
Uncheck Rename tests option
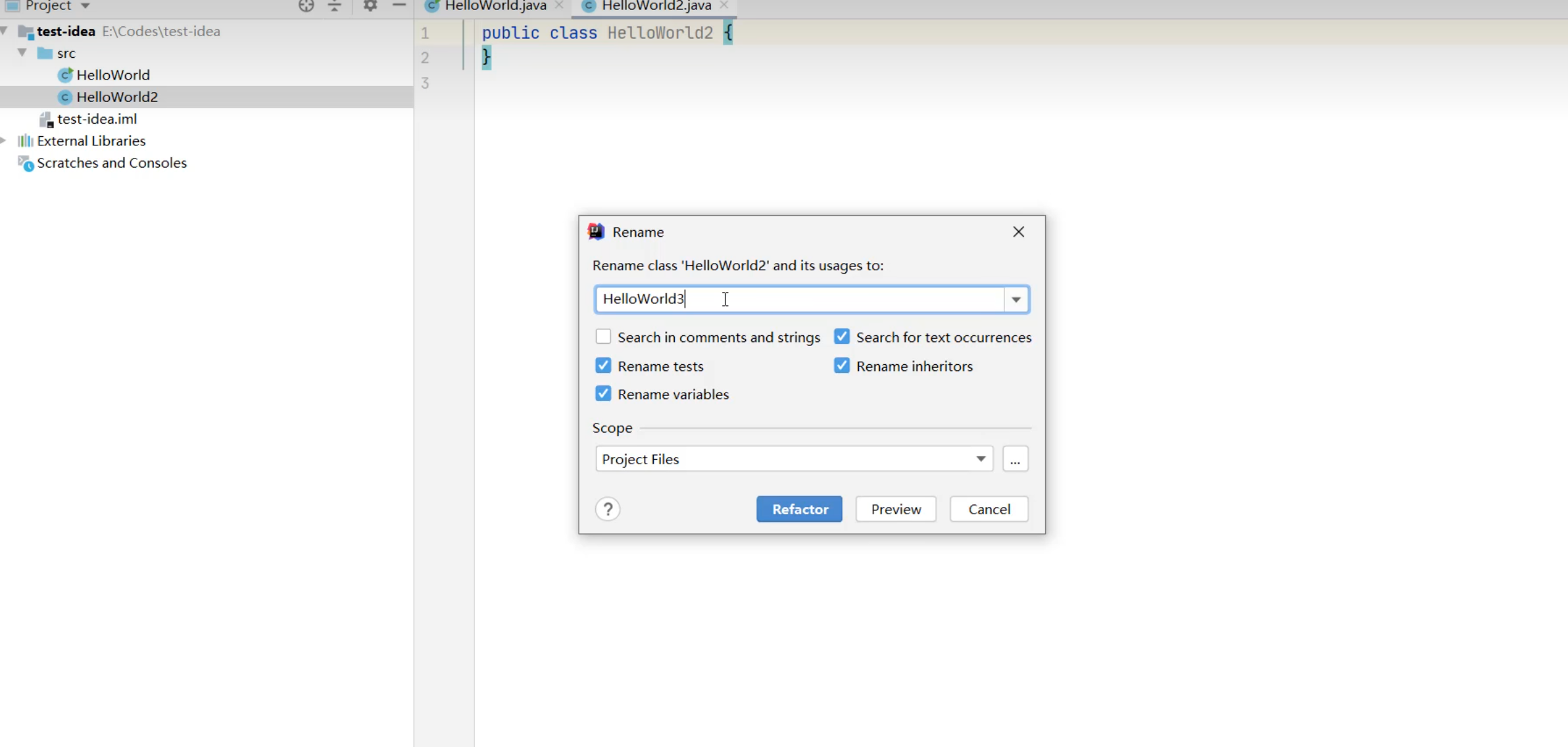click(603, 366)
